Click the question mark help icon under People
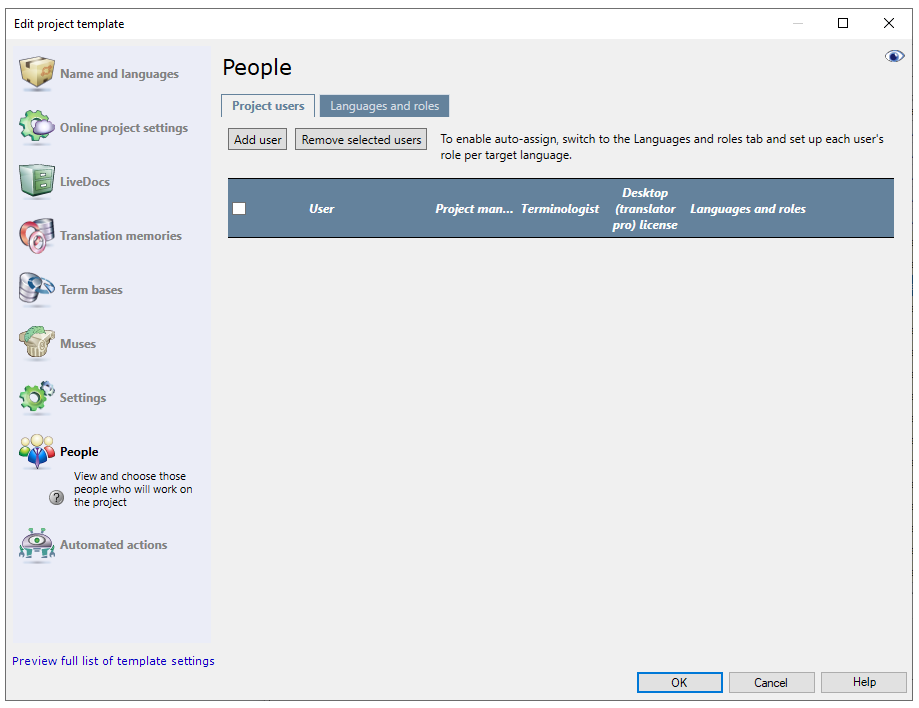919x708 pixels. [x=56, y=496]
